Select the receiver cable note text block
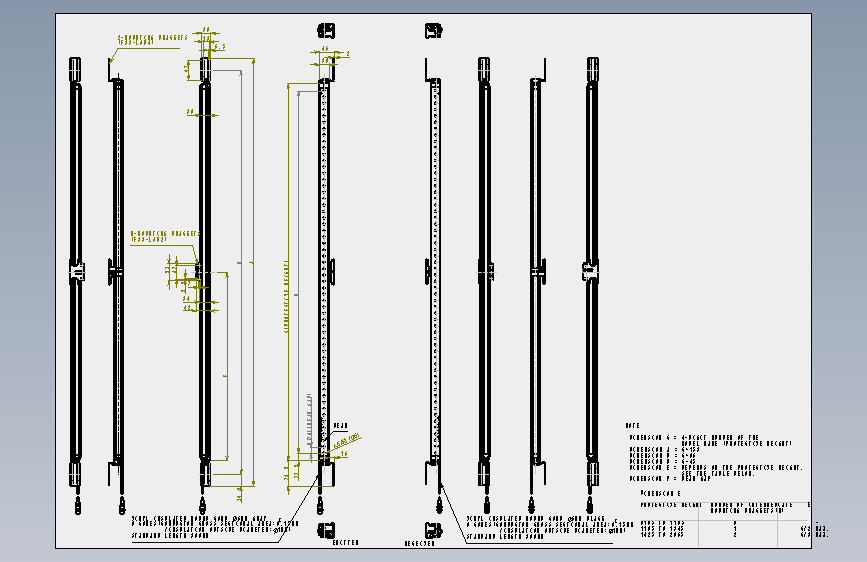The height and width of the screenshot is (562, 867). 550,527
